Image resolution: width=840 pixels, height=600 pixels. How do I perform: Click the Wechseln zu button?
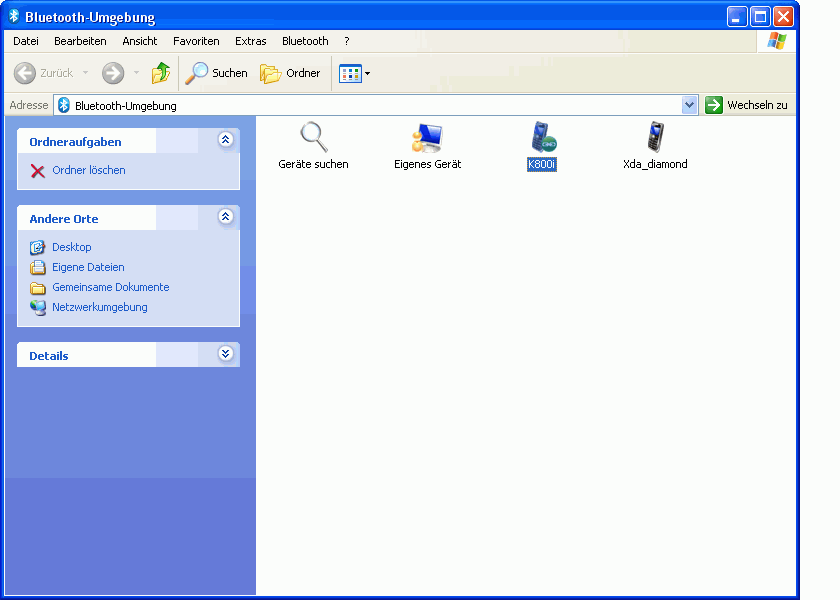tap(747, 106)
